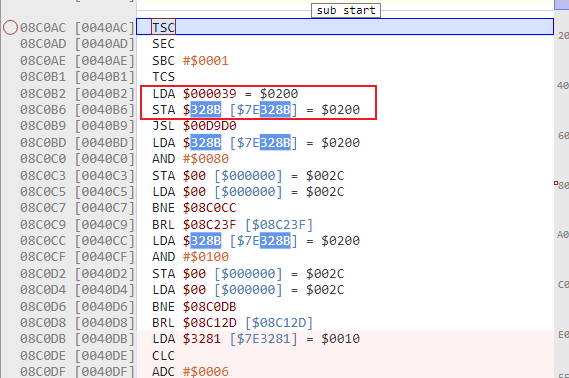Click address 08C0B2 in the margin
This screenshot has height=378, width=569.
pos(43,94)
